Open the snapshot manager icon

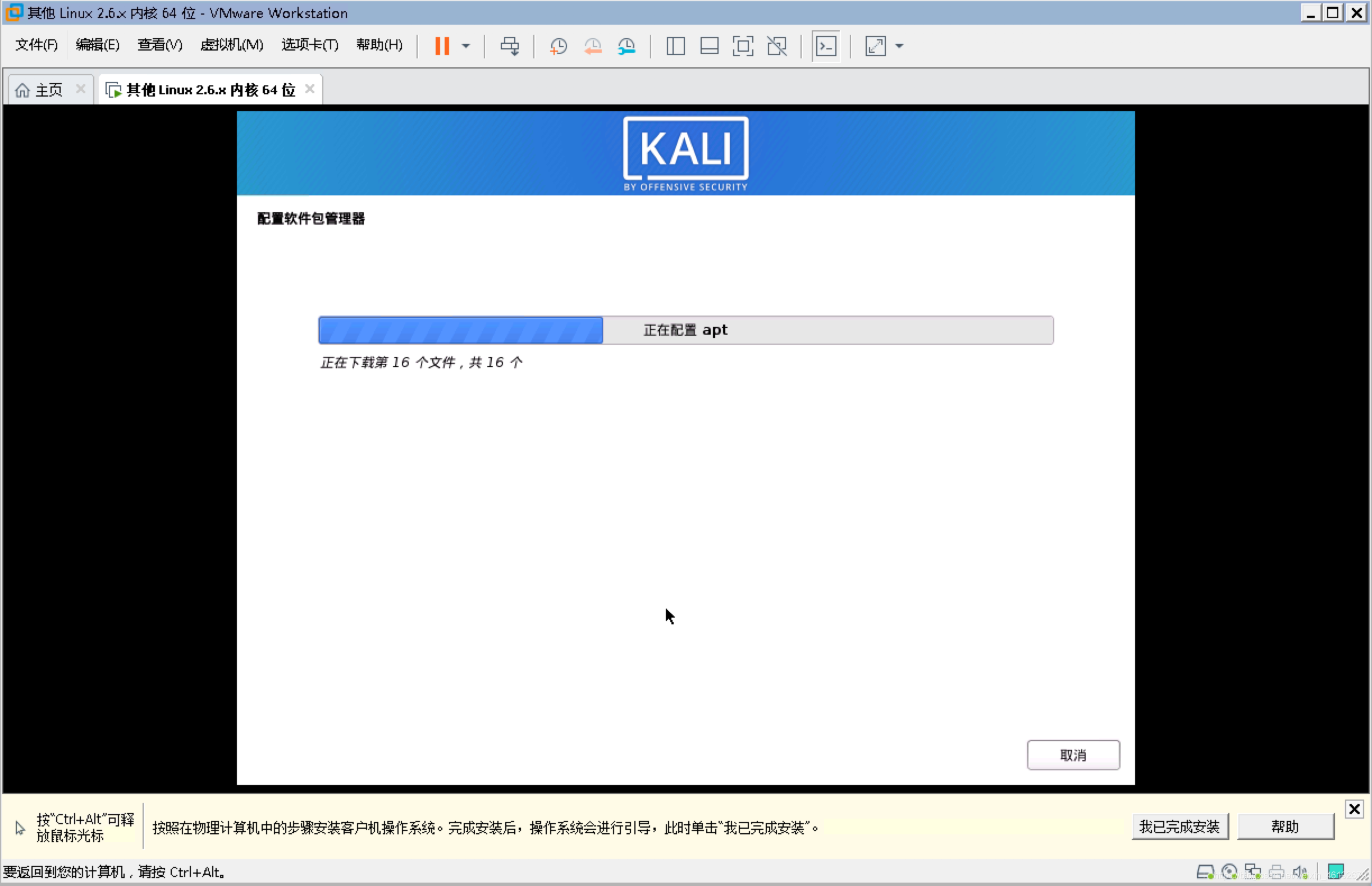[x=626, y=46]
